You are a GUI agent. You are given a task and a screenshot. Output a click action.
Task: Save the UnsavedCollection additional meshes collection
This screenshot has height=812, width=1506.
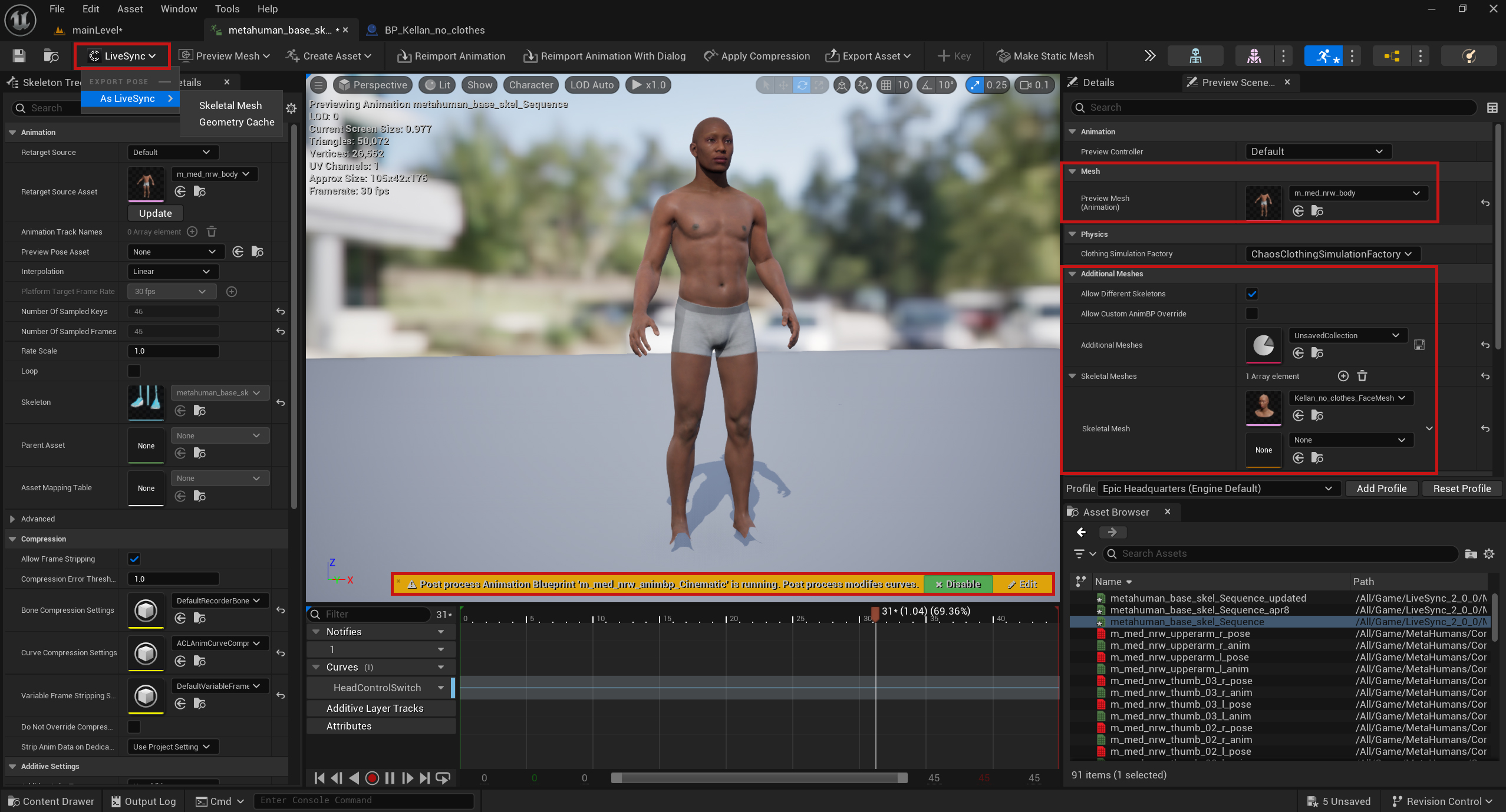pos(1419,345)
